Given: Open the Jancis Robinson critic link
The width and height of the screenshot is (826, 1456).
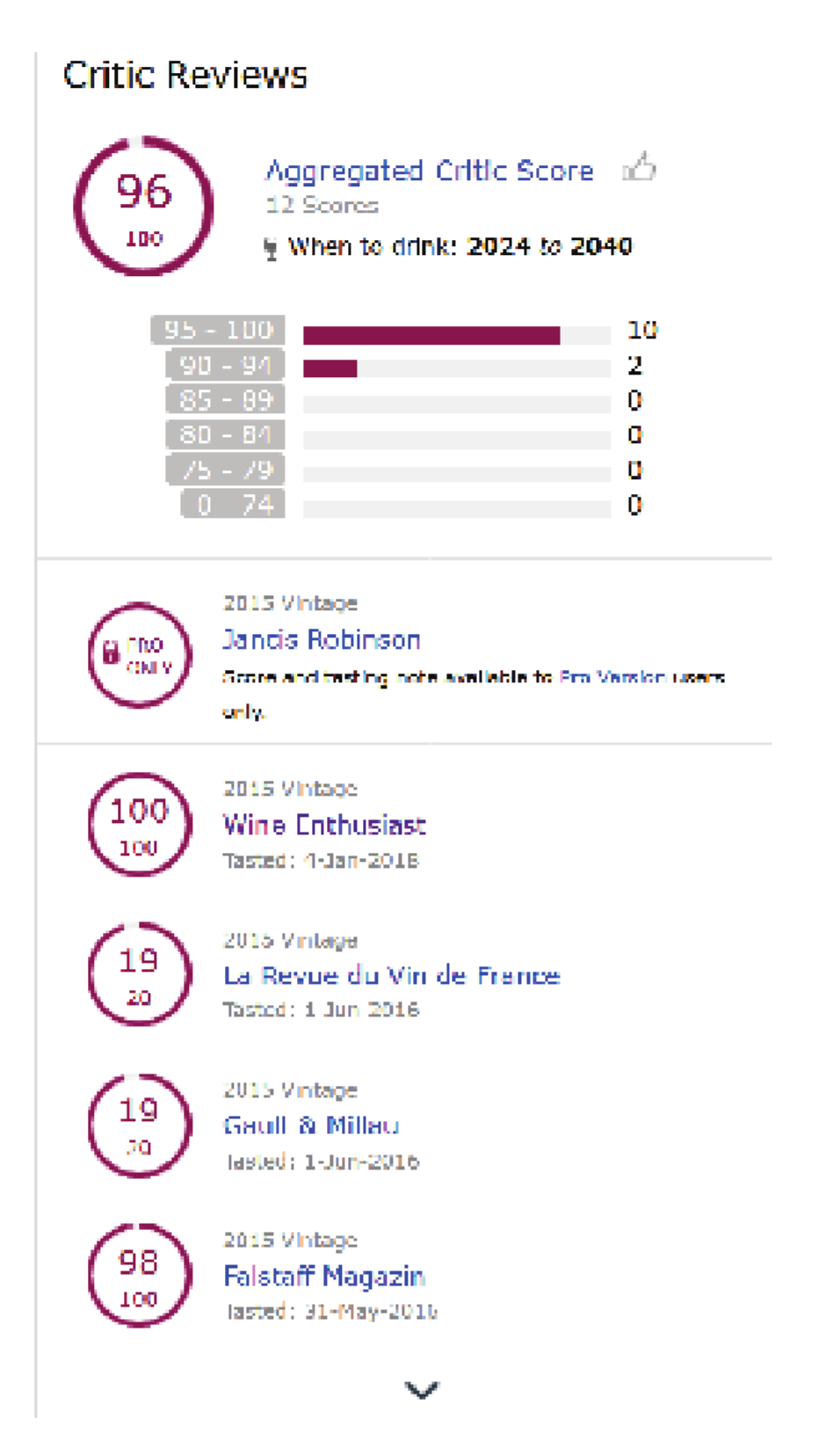Looking at the screenshot, I should coord(322,640).
